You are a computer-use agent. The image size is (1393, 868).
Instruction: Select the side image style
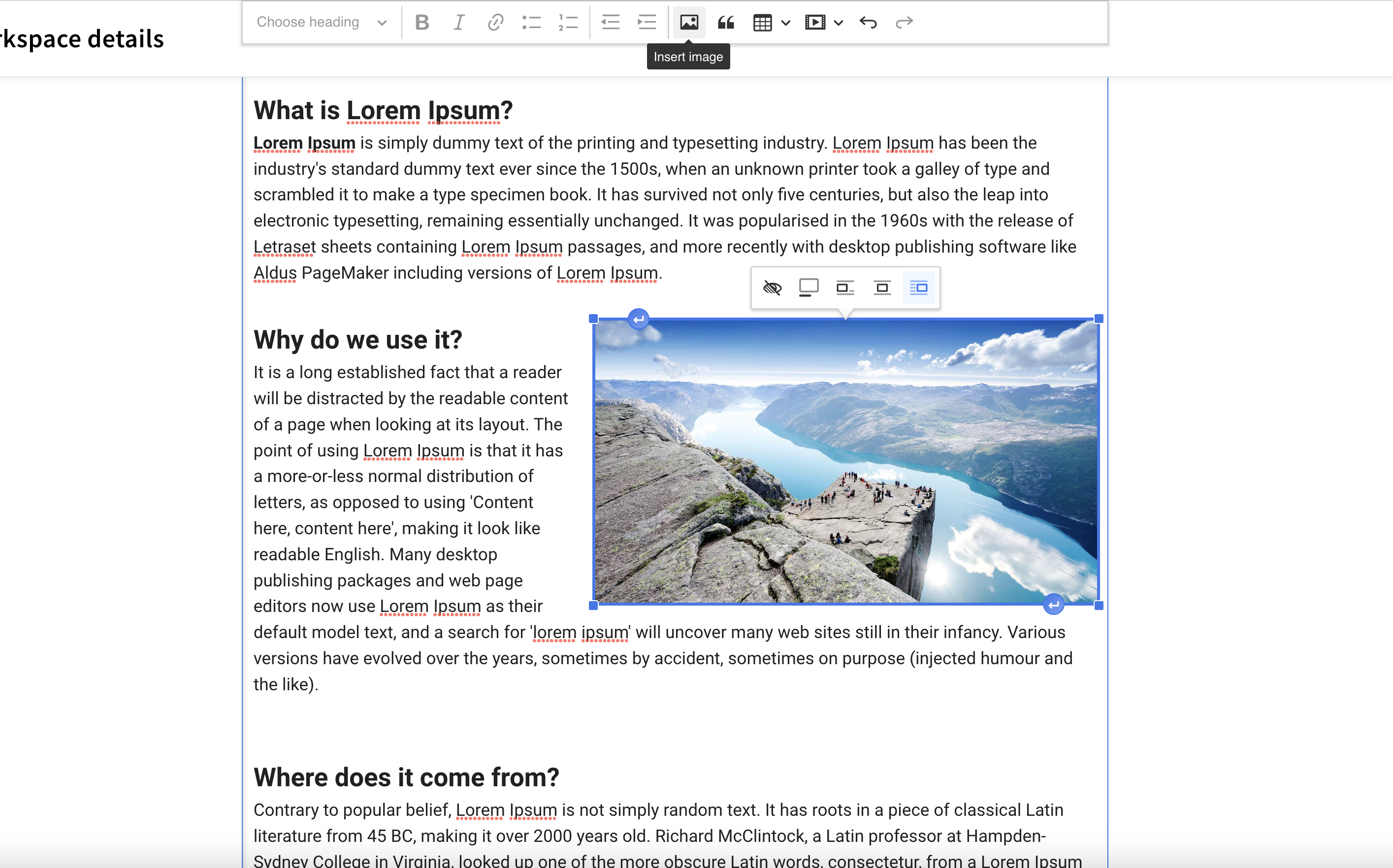click(x=918, y=288)
